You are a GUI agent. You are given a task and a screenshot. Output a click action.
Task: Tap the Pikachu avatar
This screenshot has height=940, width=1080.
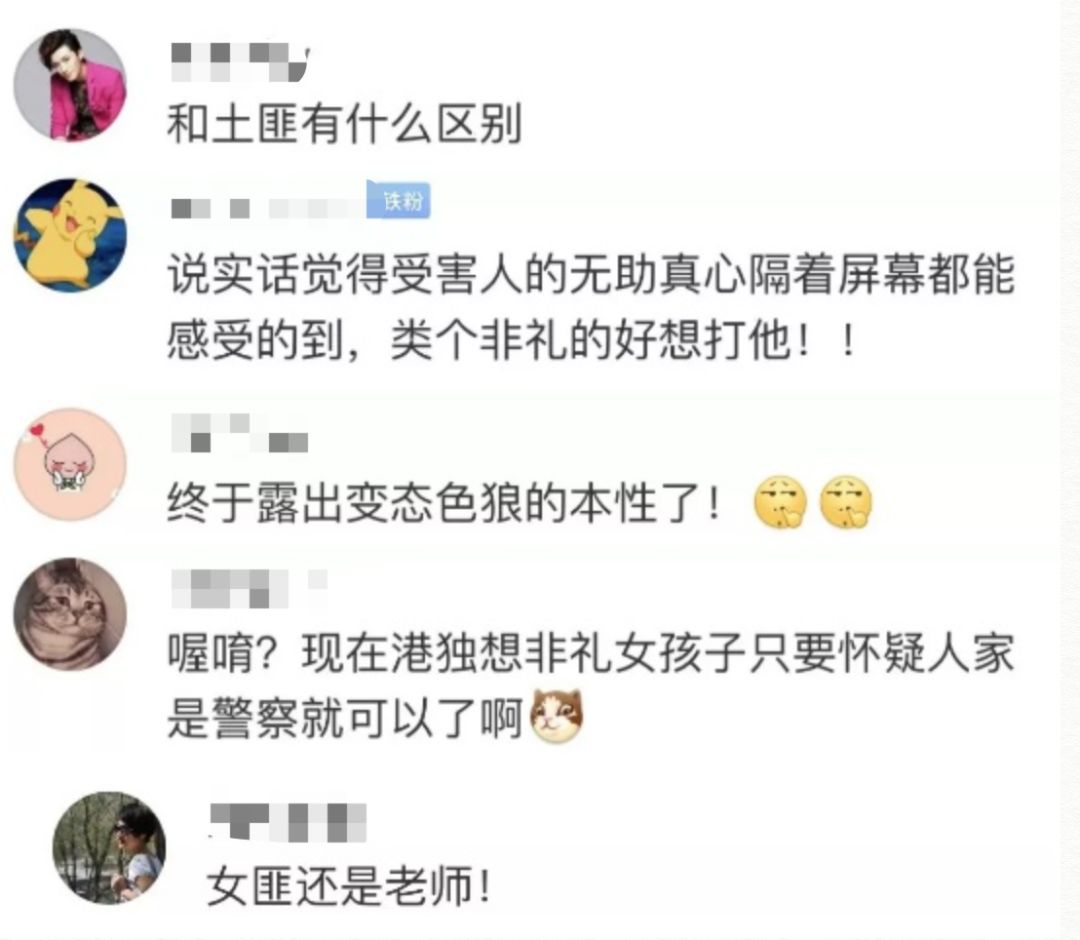(70, 235)
